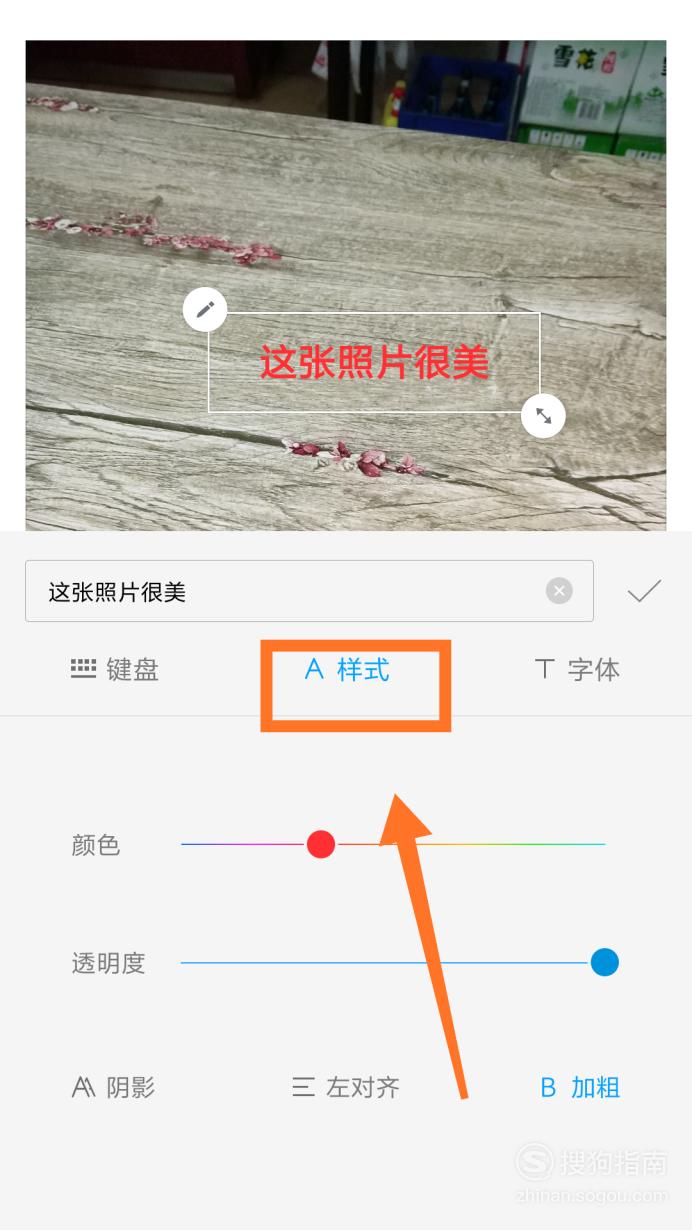Toggle 阴影 shadow option
The image size is (692, 1230).
[113, 1087]
